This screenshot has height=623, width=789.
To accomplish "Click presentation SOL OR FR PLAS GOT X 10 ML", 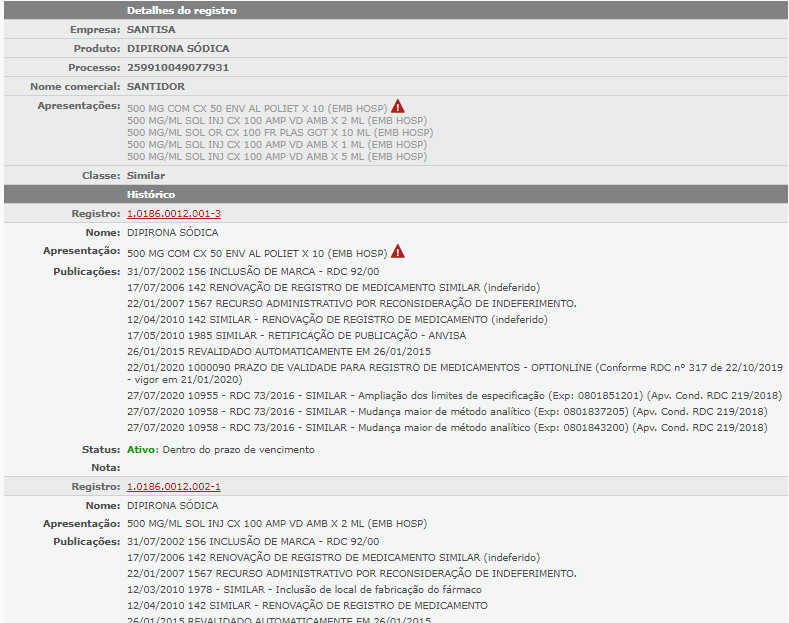I will (280, 133).
